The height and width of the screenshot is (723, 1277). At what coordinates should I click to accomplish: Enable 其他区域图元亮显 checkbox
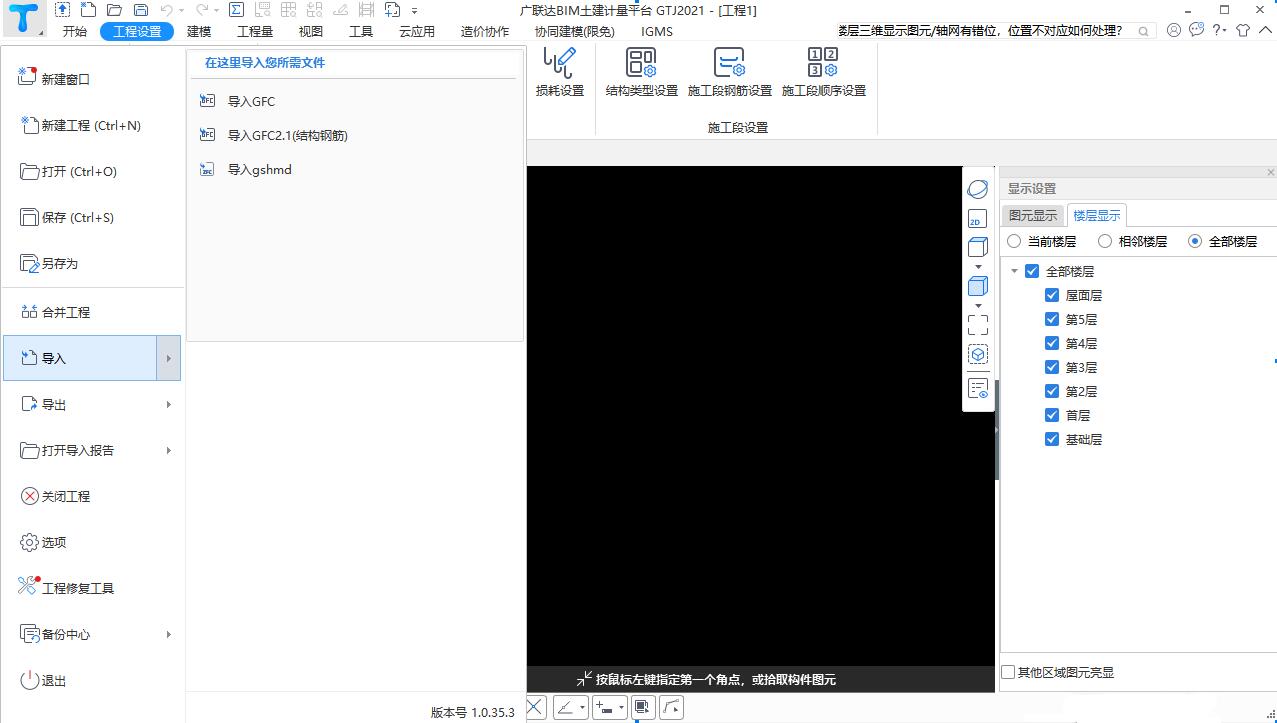coord(1009,672)
